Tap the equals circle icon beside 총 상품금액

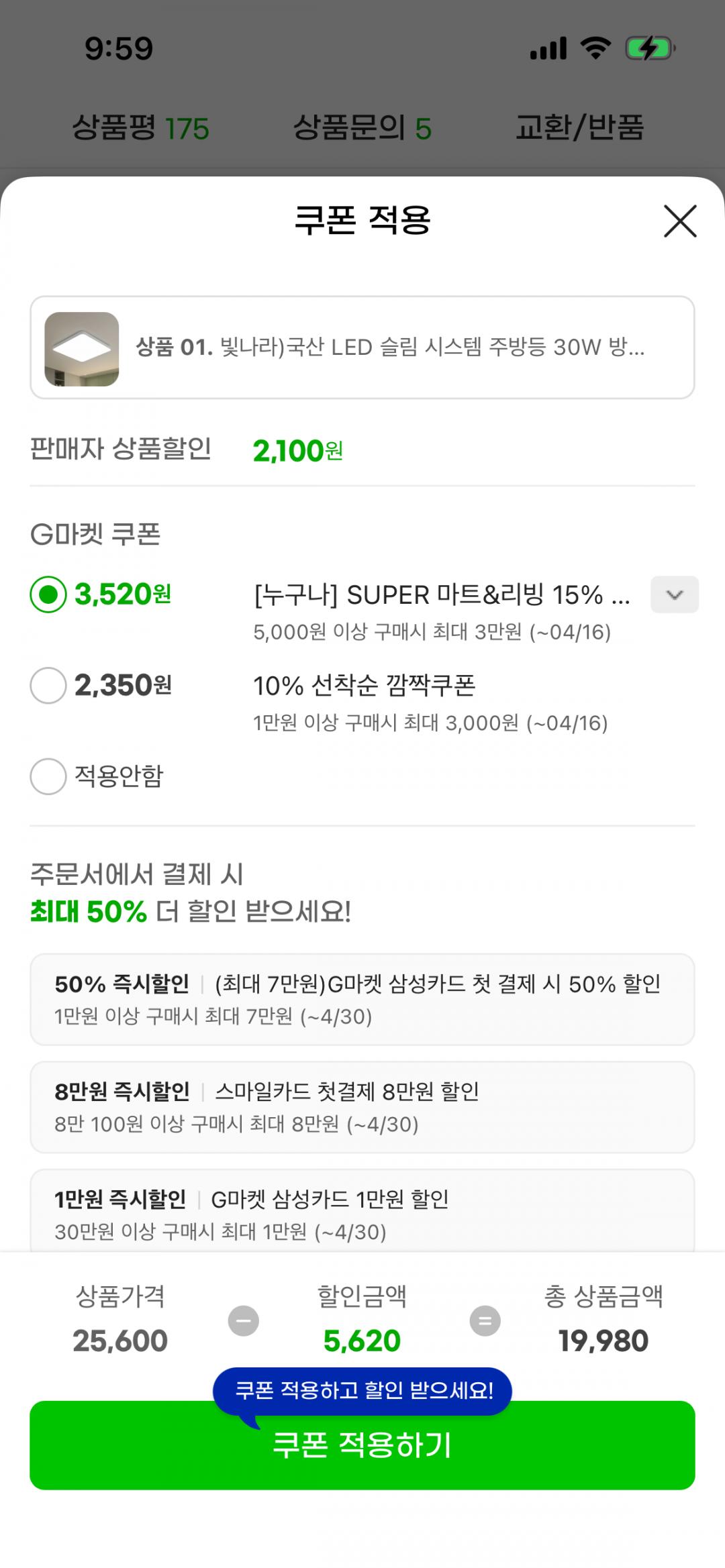pyautogui.click(x=485, y=1321)
